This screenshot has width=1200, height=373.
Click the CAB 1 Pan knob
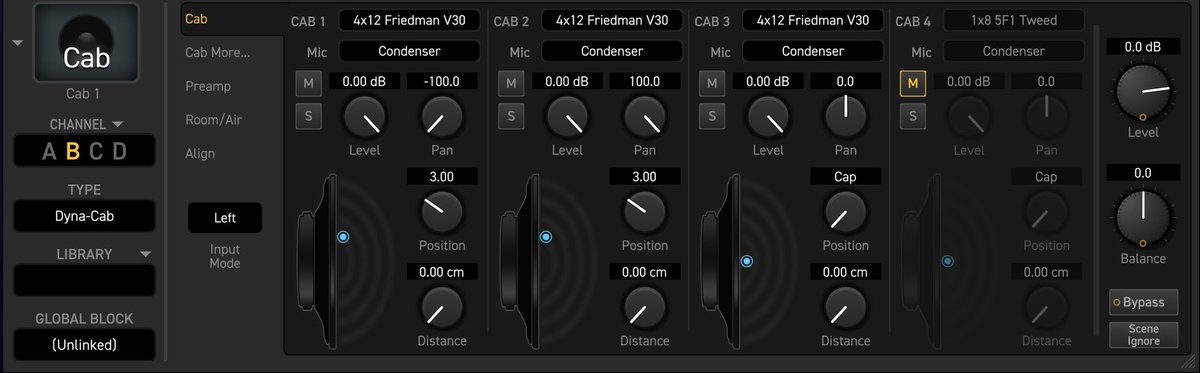443,118
